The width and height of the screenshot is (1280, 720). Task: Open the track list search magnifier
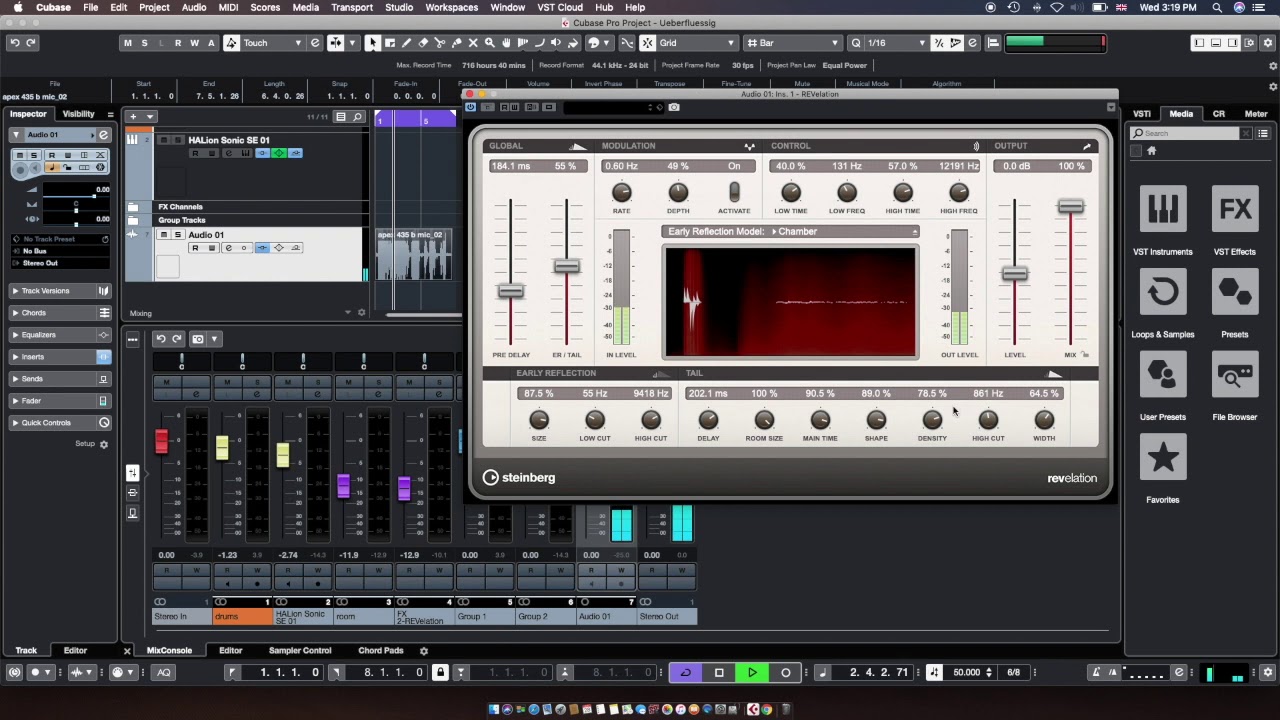(357, 117)
